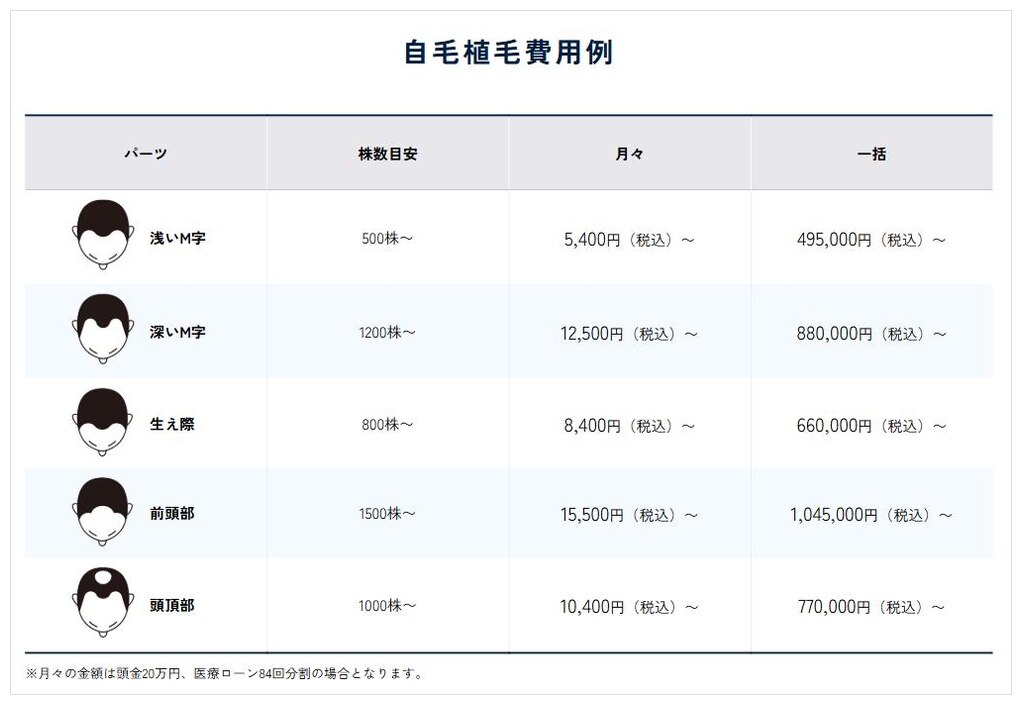Click the 頭頂部 crown head icon
Image resolution: width=1022 pixels, height=705 pixels.
[x=103, y=602]
